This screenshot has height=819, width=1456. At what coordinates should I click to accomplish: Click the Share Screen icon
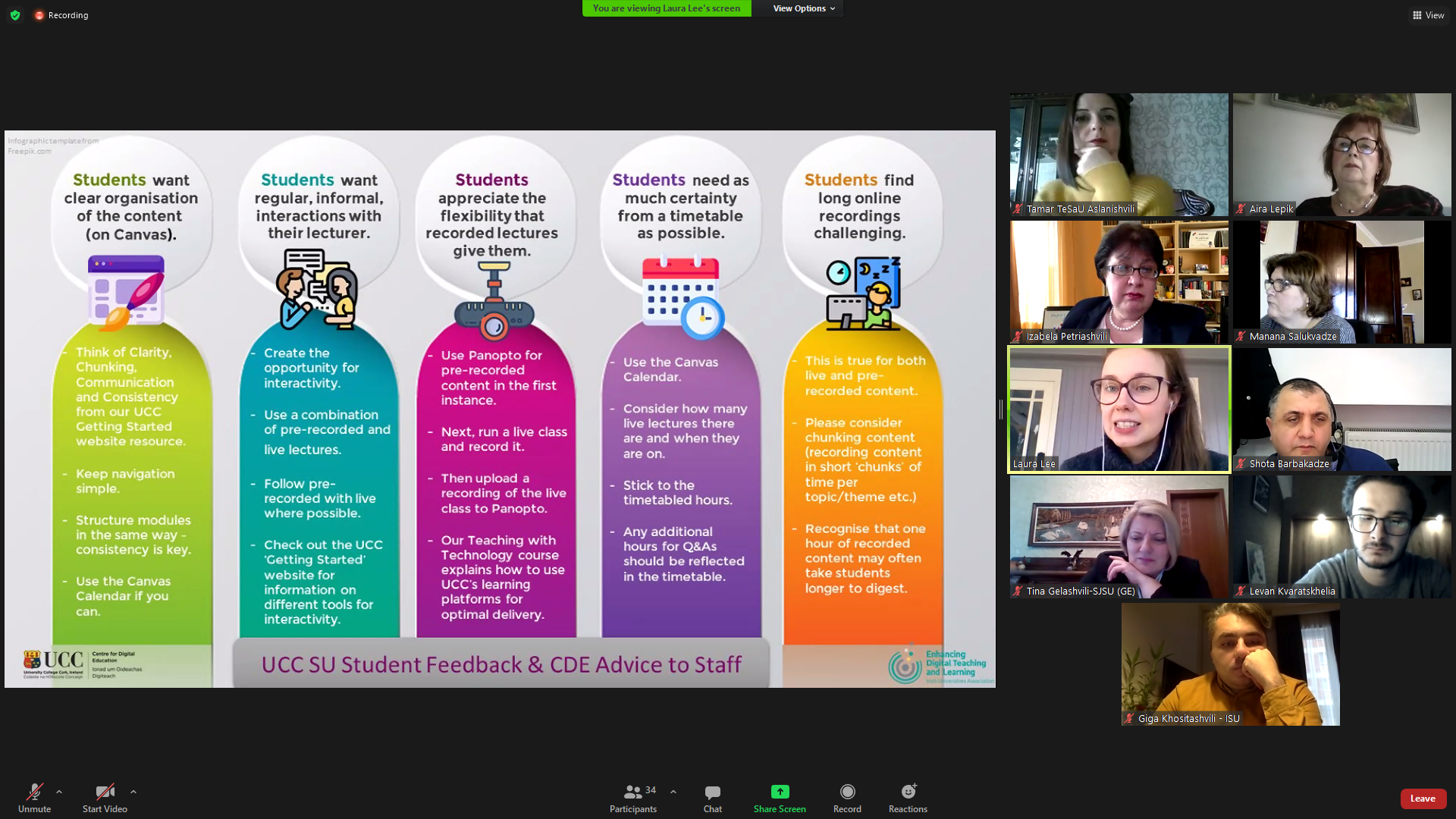(x=780, y=792)
